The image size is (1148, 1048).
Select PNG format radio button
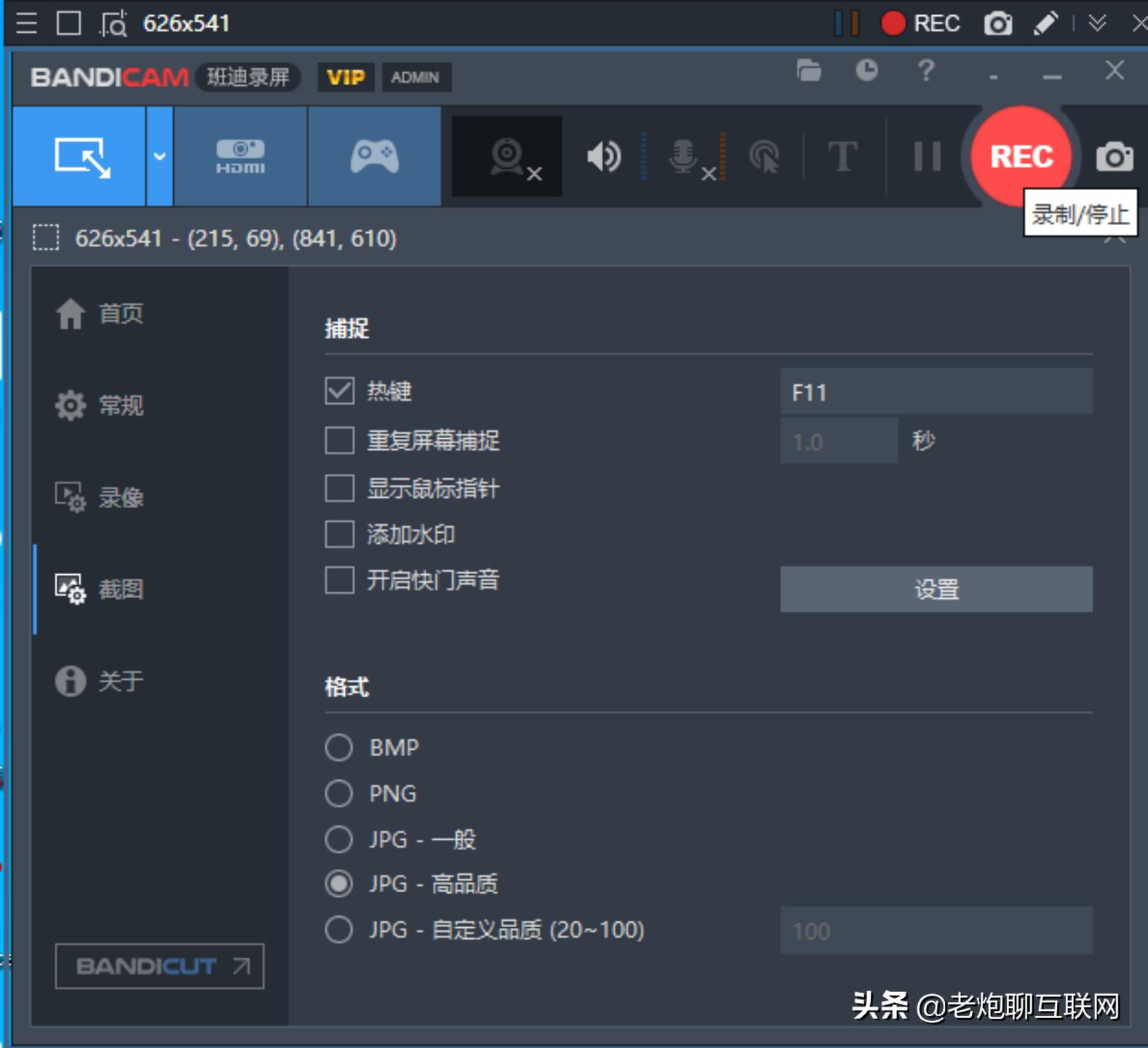coord(339,793)
